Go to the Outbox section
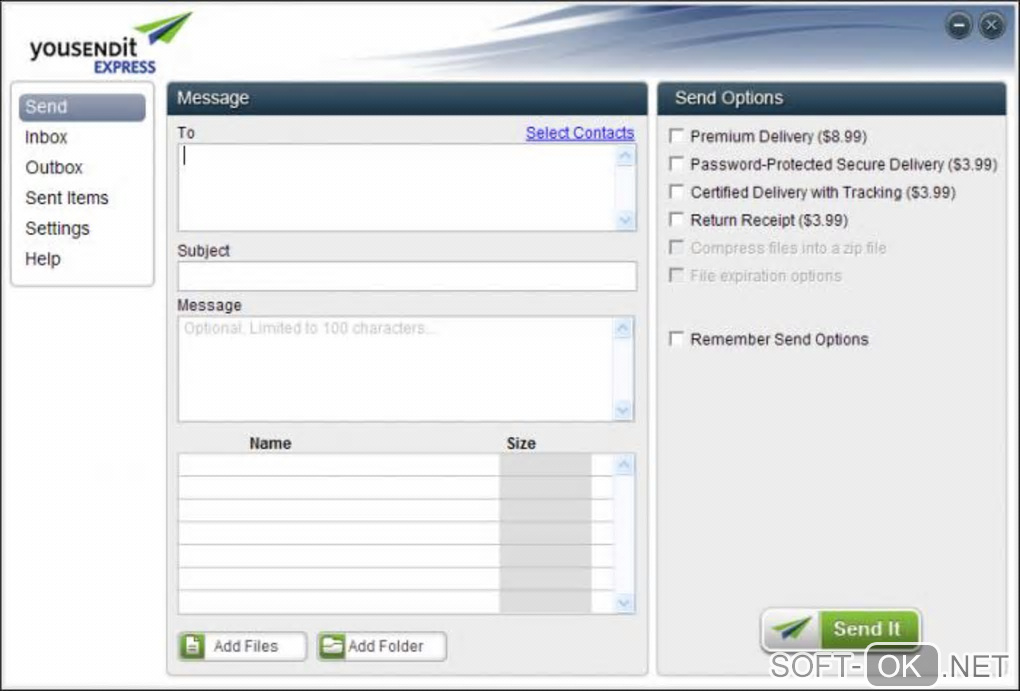The image size is (1020, 691). click(54, 168)
